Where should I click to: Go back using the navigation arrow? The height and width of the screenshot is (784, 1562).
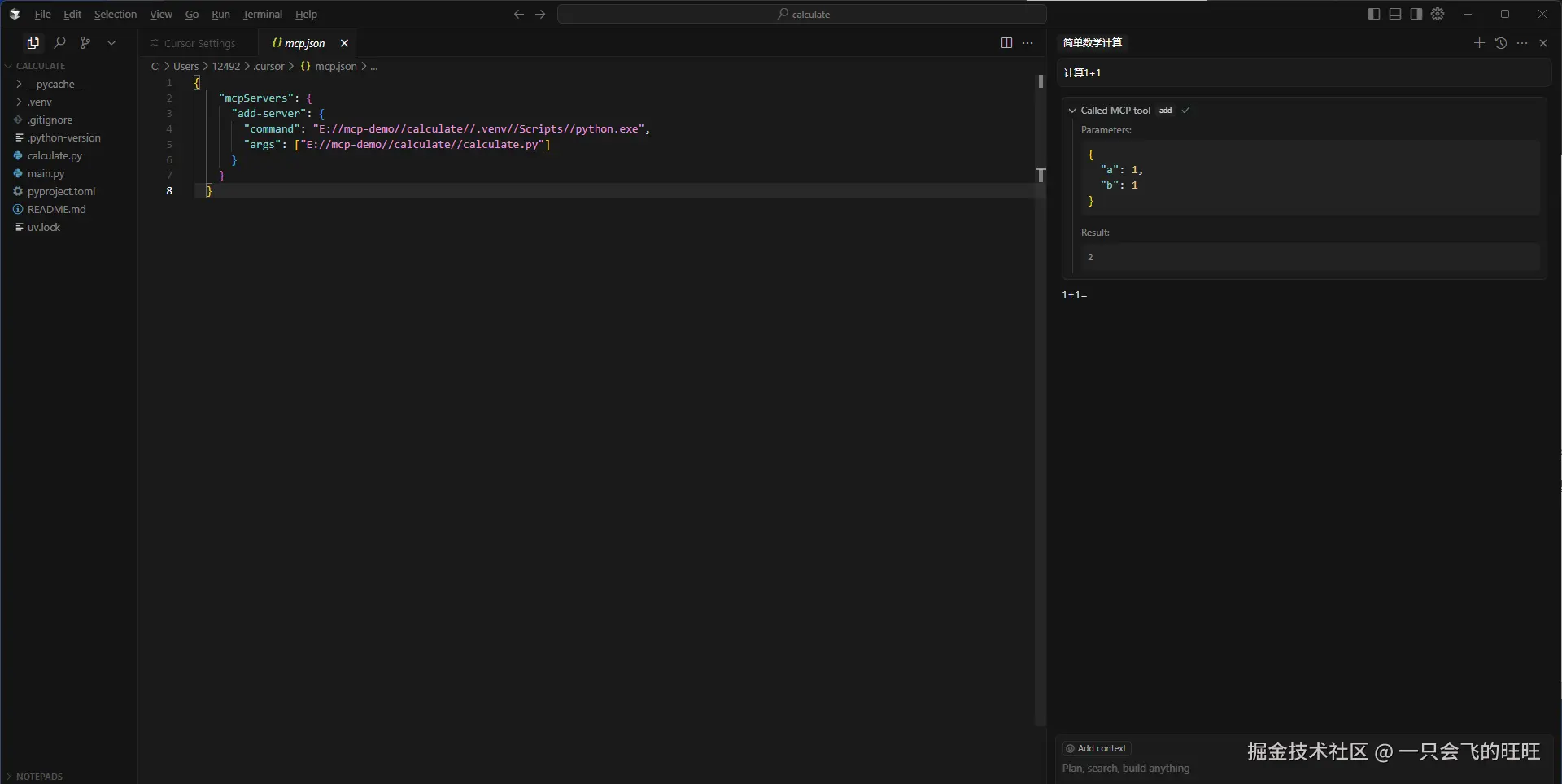pos(519,15)
